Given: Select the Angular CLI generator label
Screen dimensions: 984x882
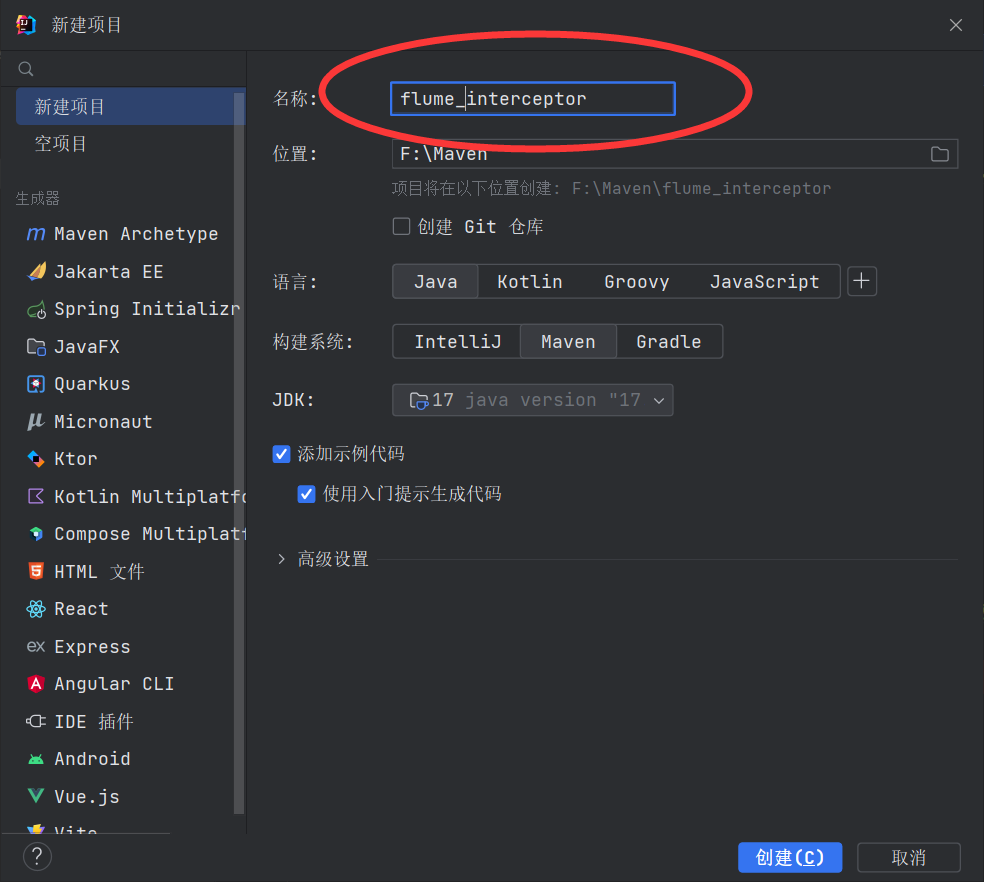Looking at the screenshot, I should tap(114, 684).
